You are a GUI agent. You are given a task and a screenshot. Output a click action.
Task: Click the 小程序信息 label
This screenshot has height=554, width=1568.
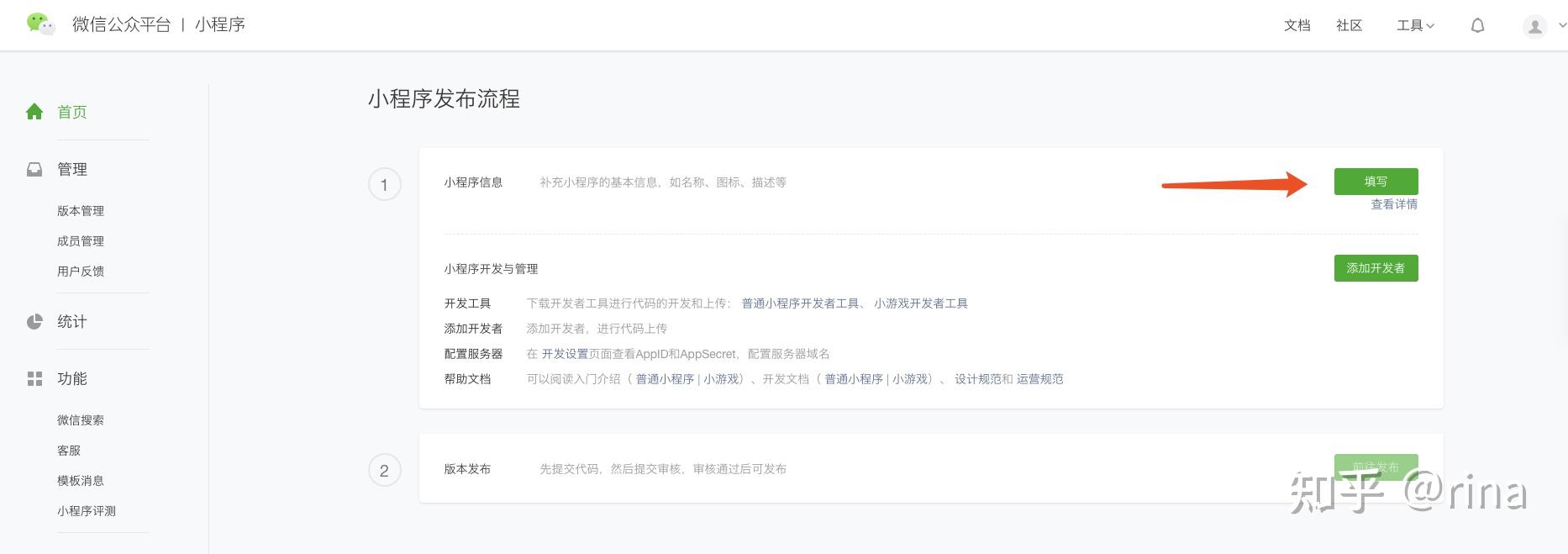point(473,182)
